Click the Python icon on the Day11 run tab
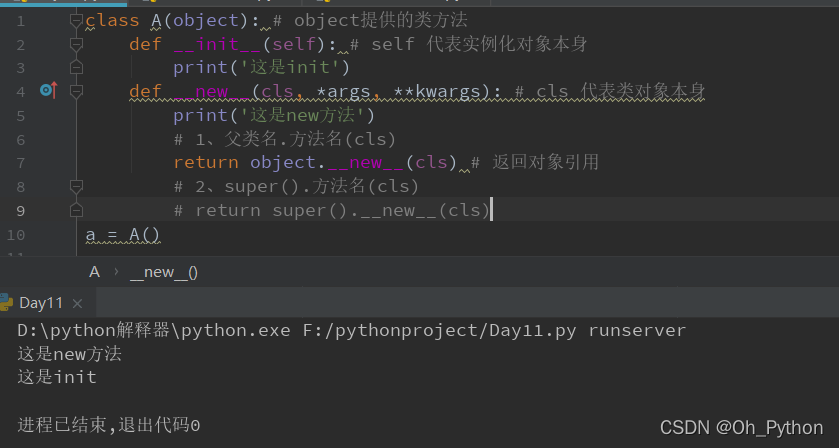 pyautogui.click(x=5, y=302)
